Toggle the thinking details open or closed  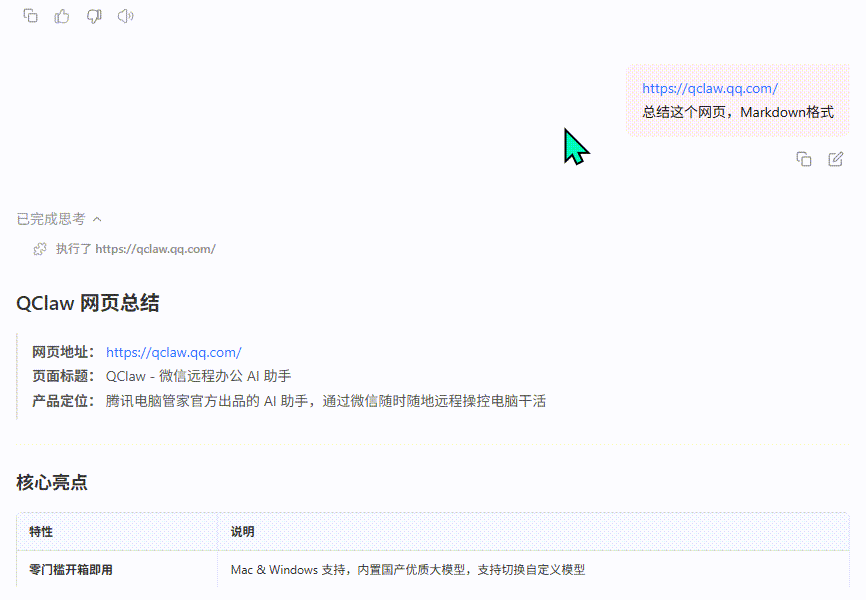(97, 218)
